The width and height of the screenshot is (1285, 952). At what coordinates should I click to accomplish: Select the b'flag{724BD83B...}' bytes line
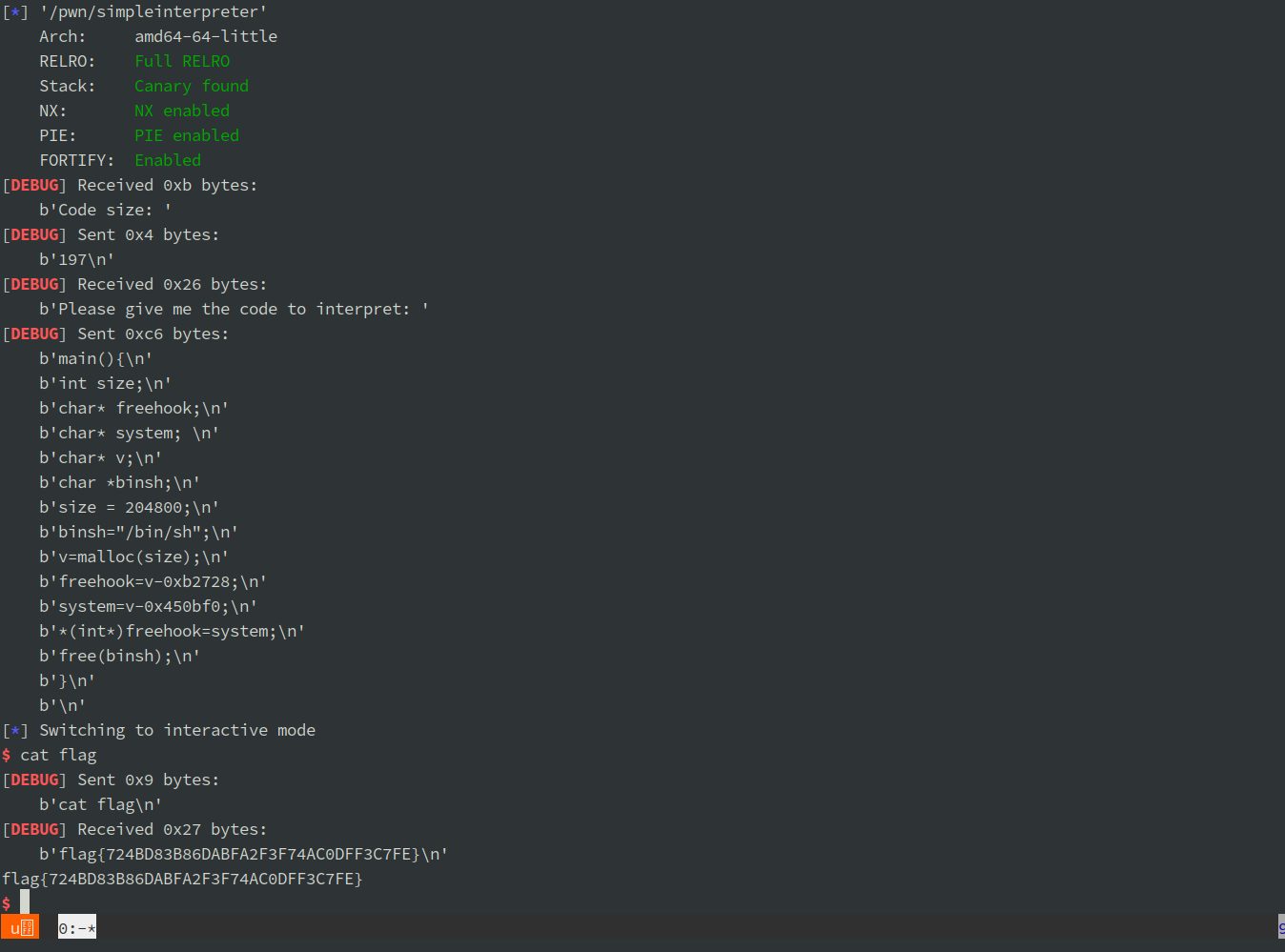pos(244,854)
